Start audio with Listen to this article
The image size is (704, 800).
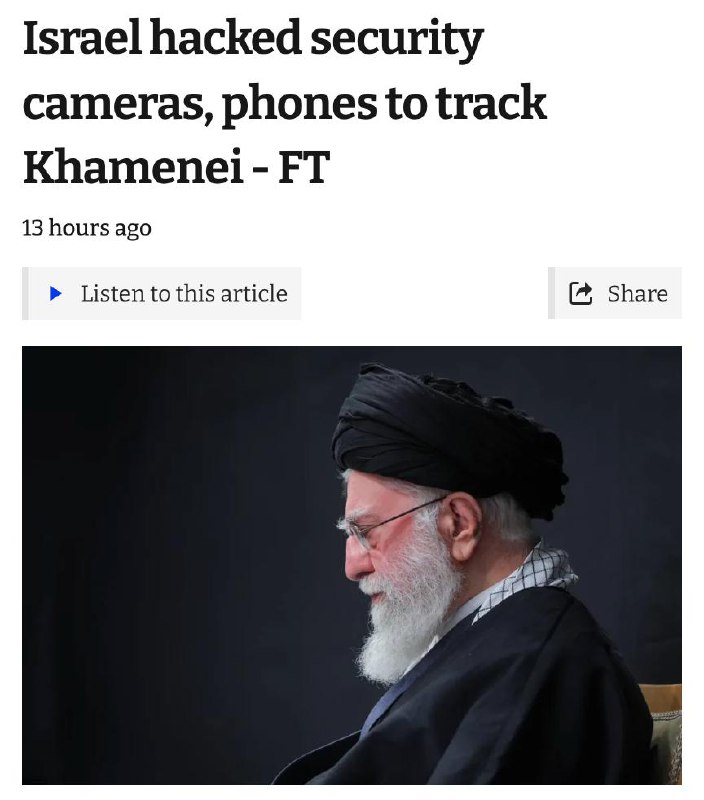[162, 293]
